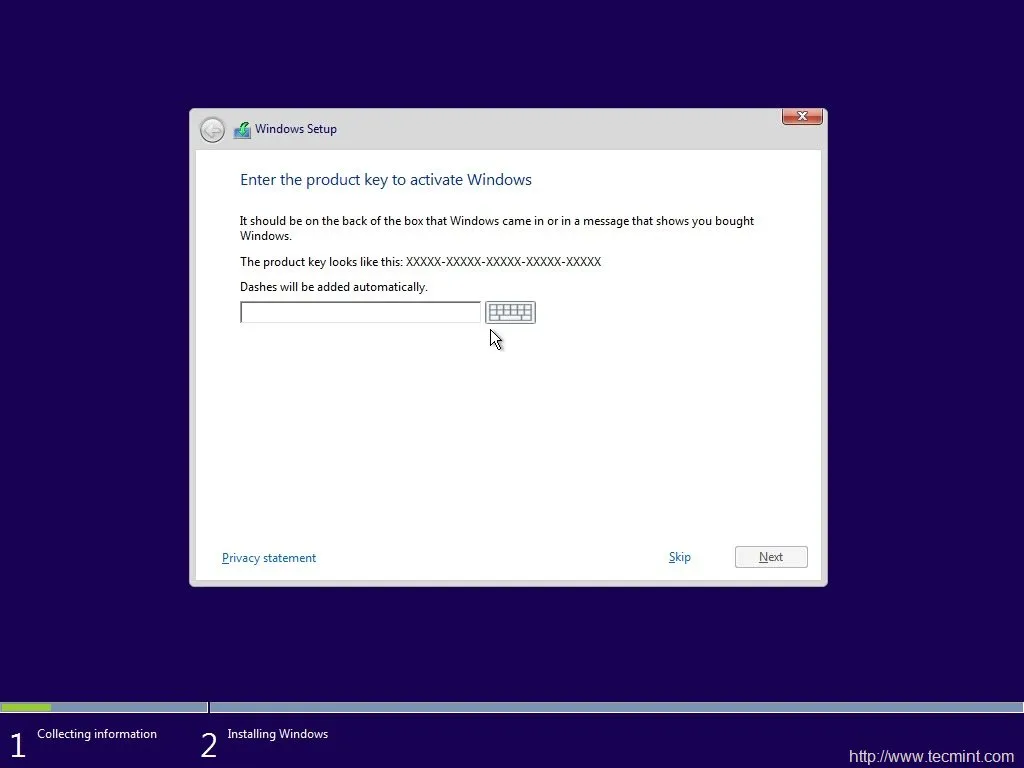Viewport: 1024px width, 768px height.
Task: Open the Privacy statement link
Action: (268, 559)
